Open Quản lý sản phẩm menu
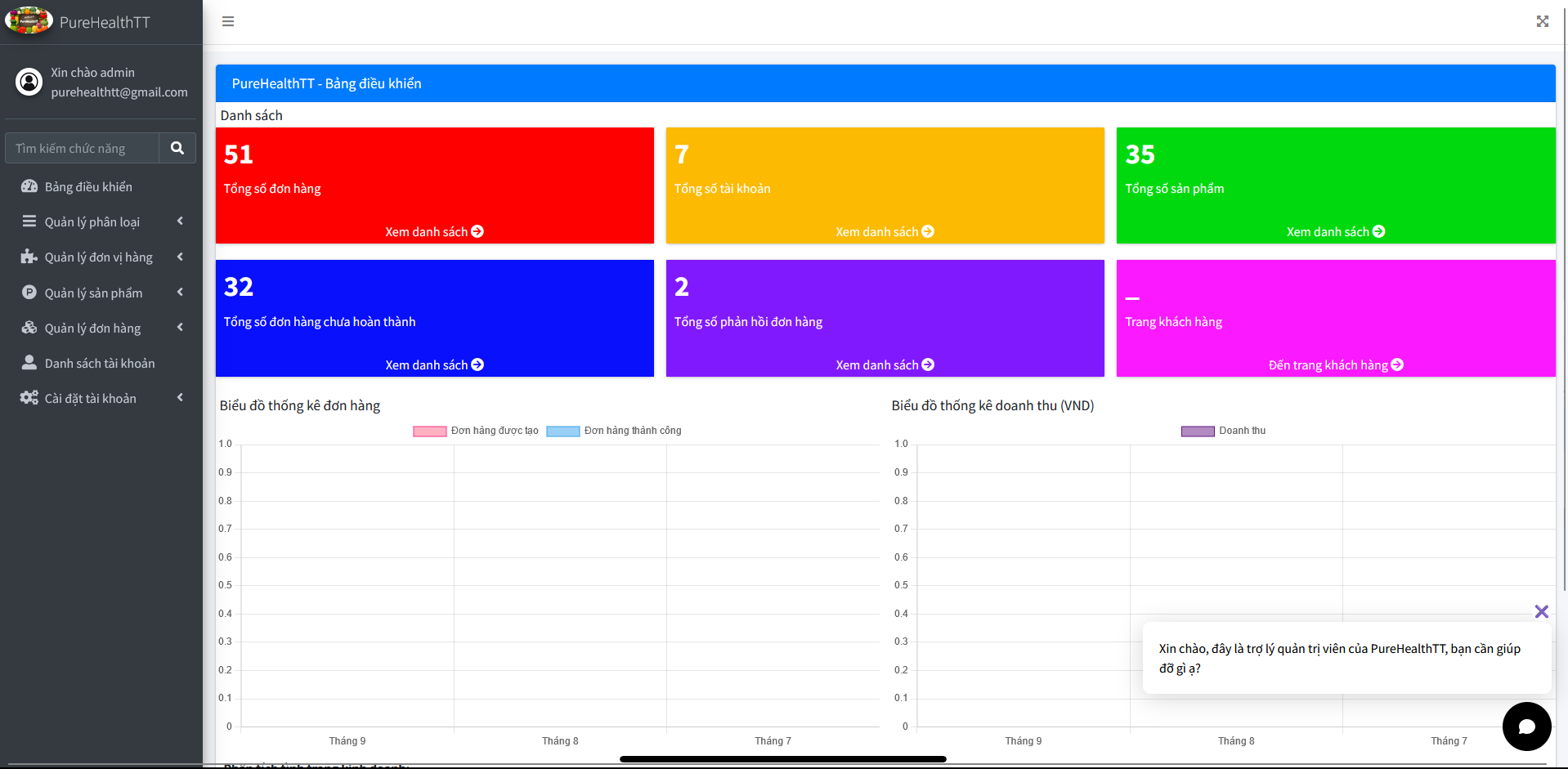 (101, 293)
